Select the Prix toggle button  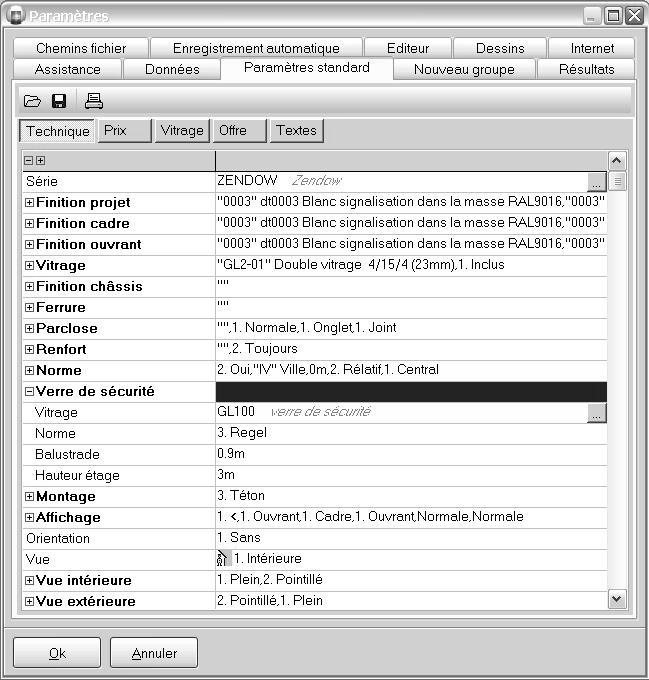click(x=124, y=131)
